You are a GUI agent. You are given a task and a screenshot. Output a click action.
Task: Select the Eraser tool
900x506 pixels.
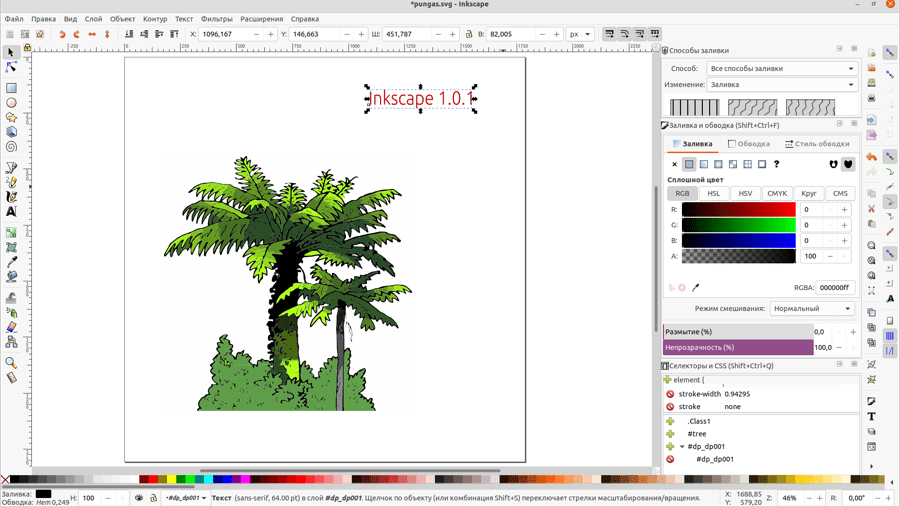[x=11, y=328]
